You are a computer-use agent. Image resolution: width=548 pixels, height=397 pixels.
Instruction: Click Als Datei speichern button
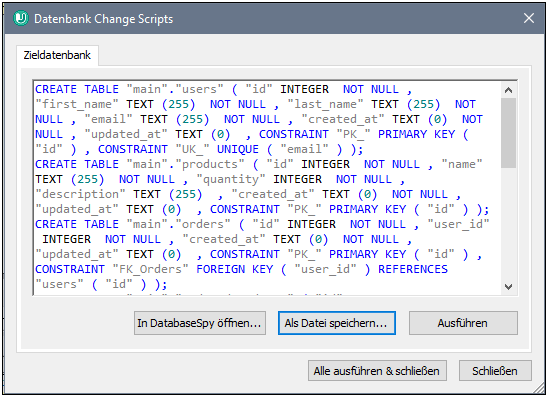tap(337, 323)
